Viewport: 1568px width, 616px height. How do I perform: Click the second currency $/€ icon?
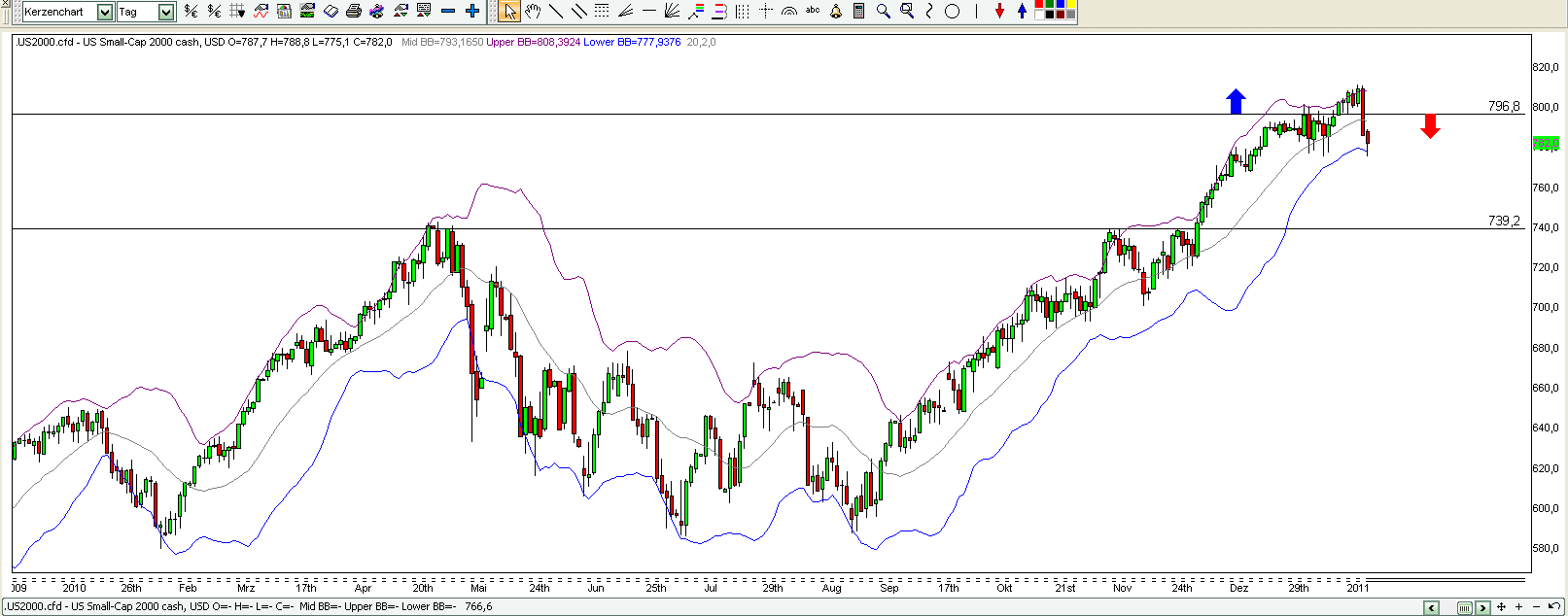click(214, 12)
